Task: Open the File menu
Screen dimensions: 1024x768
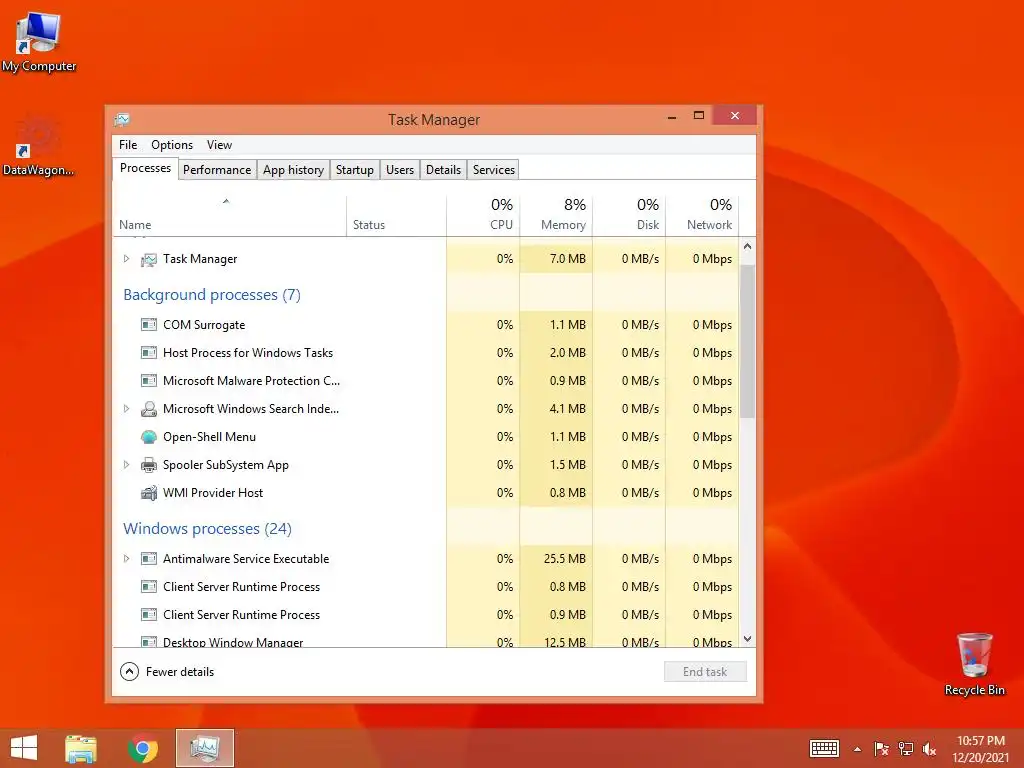Action: pyautogui.click(x=128, y=145)
